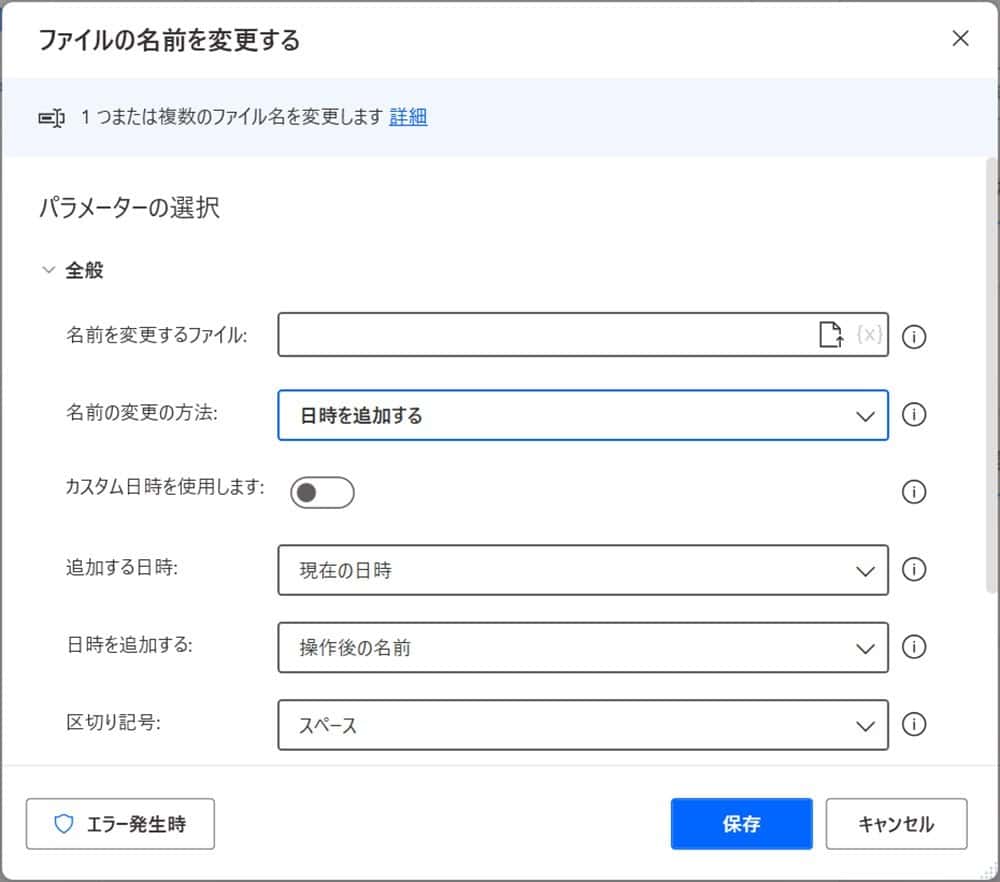The width and height of the screenshot is (1000, 882).
Task: Click the rename action icon in the dialog header
Action: point(51,117)
